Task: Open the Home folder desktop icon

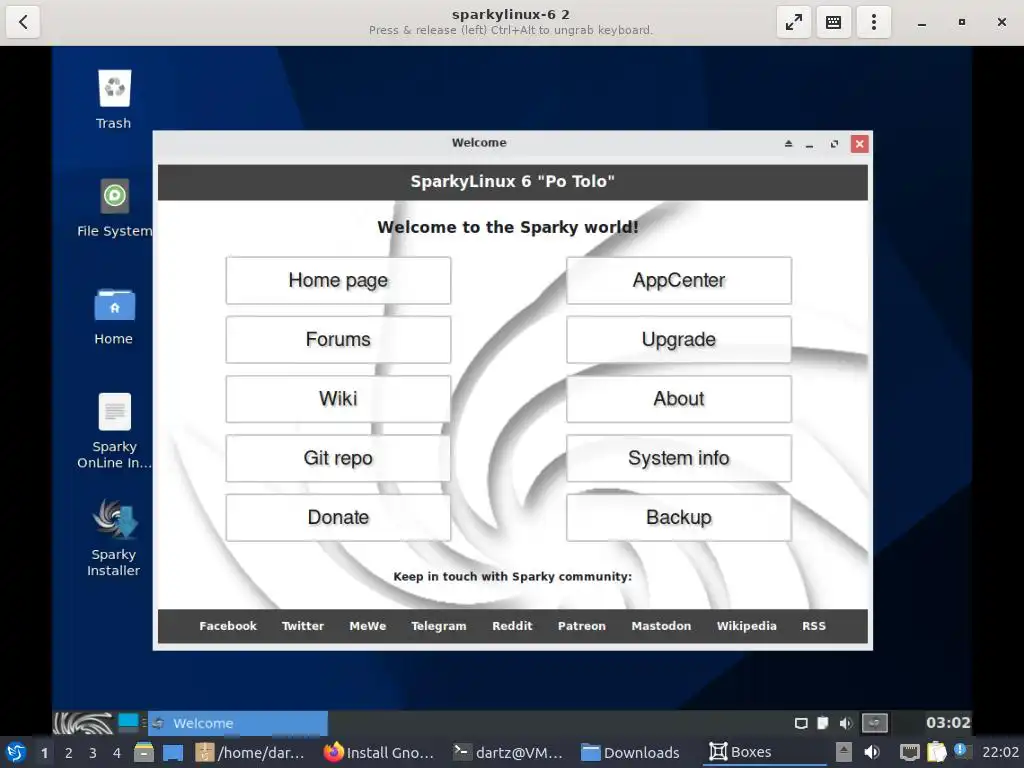Action: point(114,305)
